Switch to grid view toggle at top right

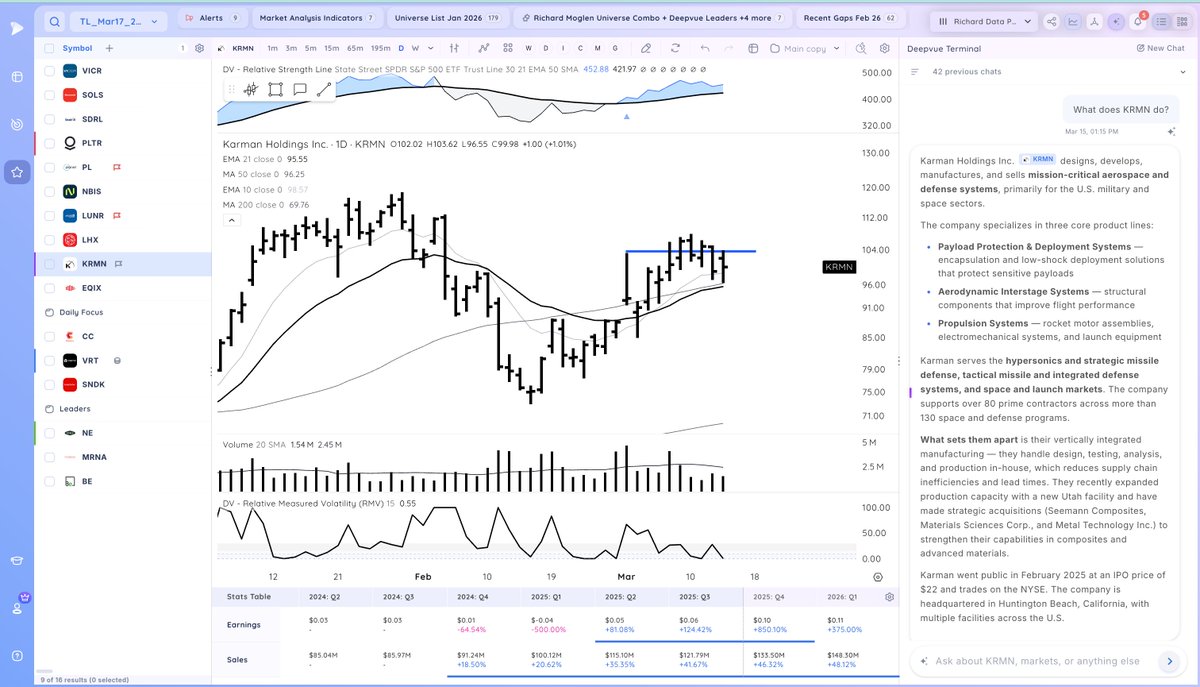(x=1181, y=21)
